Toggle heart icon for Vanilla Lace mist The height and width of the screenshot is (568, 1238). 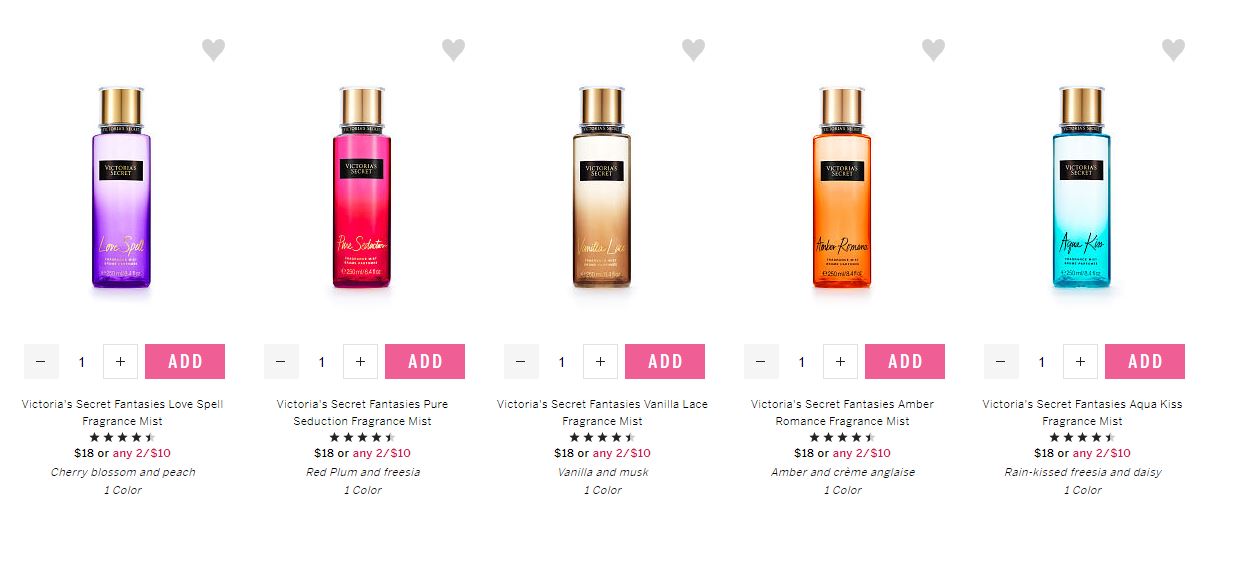pyautogui.click(x=693, y=50)
